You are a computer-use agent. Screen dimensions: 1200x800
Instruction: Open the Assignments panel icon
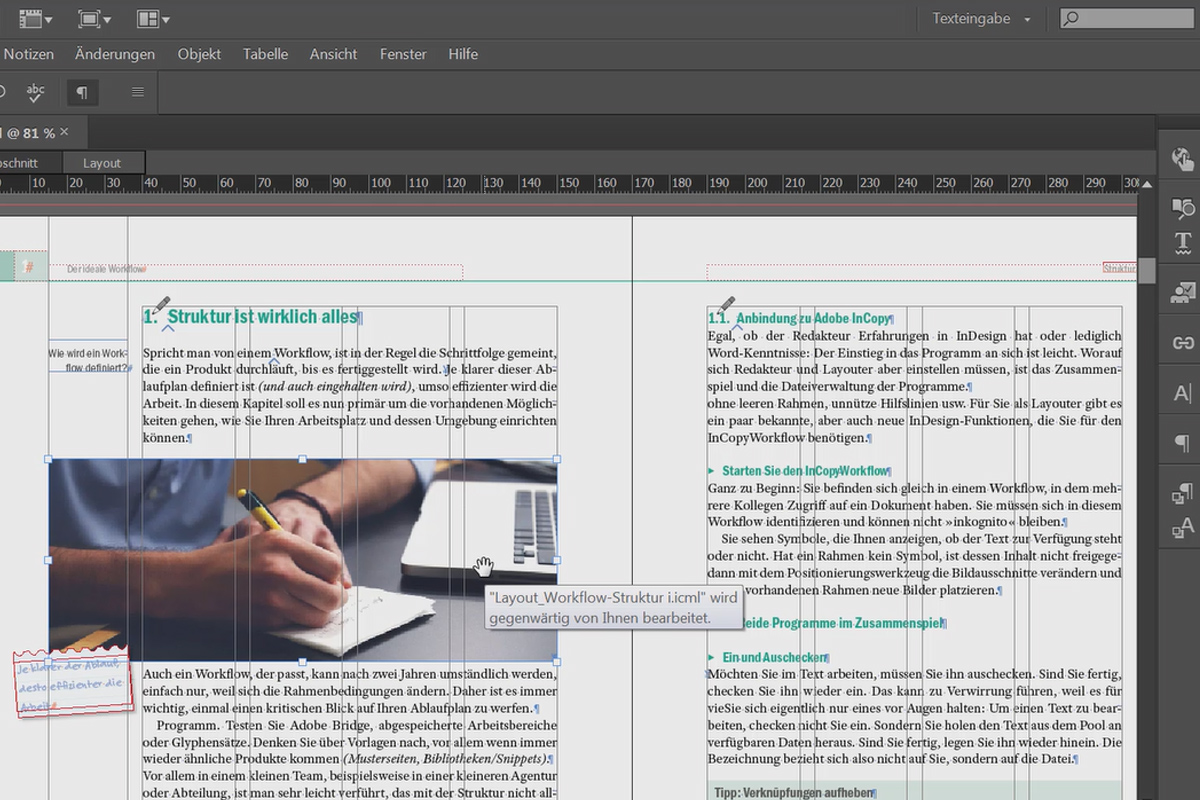1182,292
